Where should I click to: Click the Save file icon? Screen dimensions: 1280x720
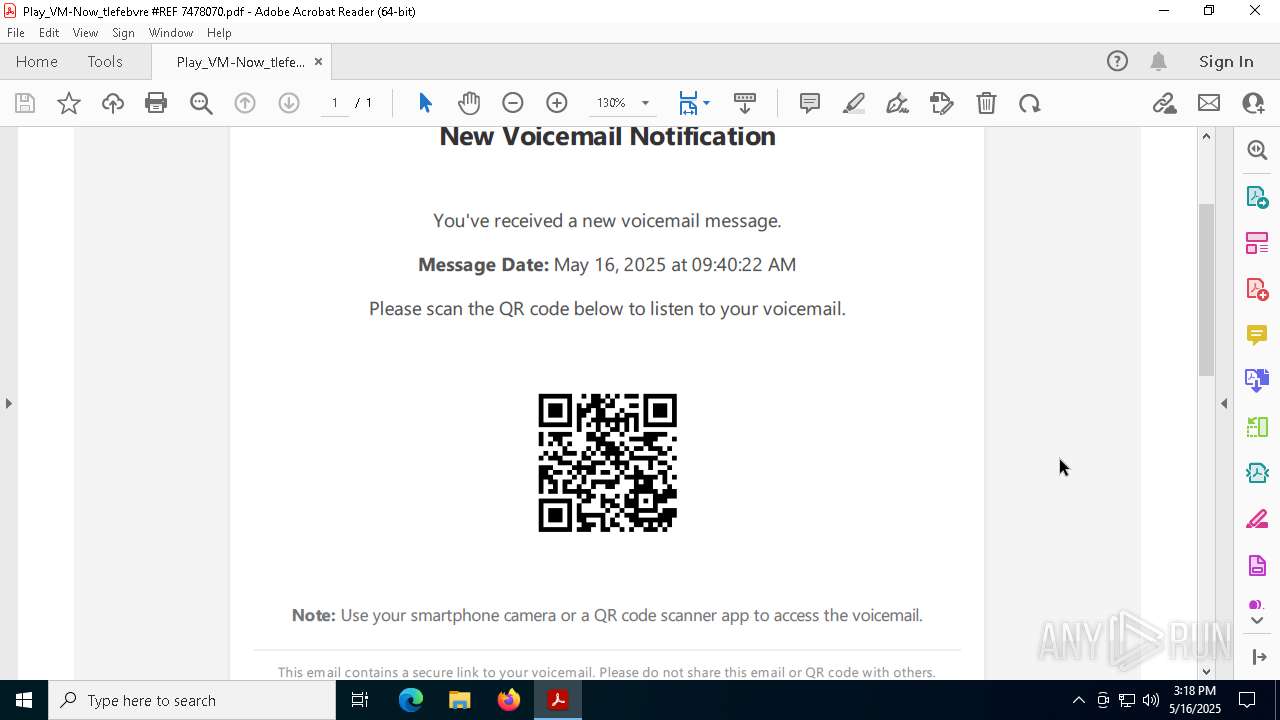(x=25, y=103)
